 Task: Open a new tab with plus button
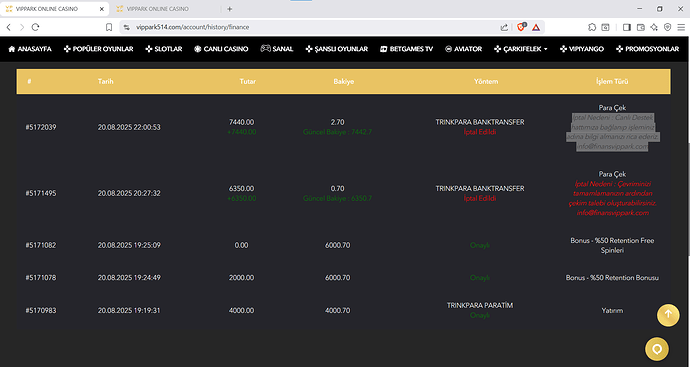click(x=229, y=9)
